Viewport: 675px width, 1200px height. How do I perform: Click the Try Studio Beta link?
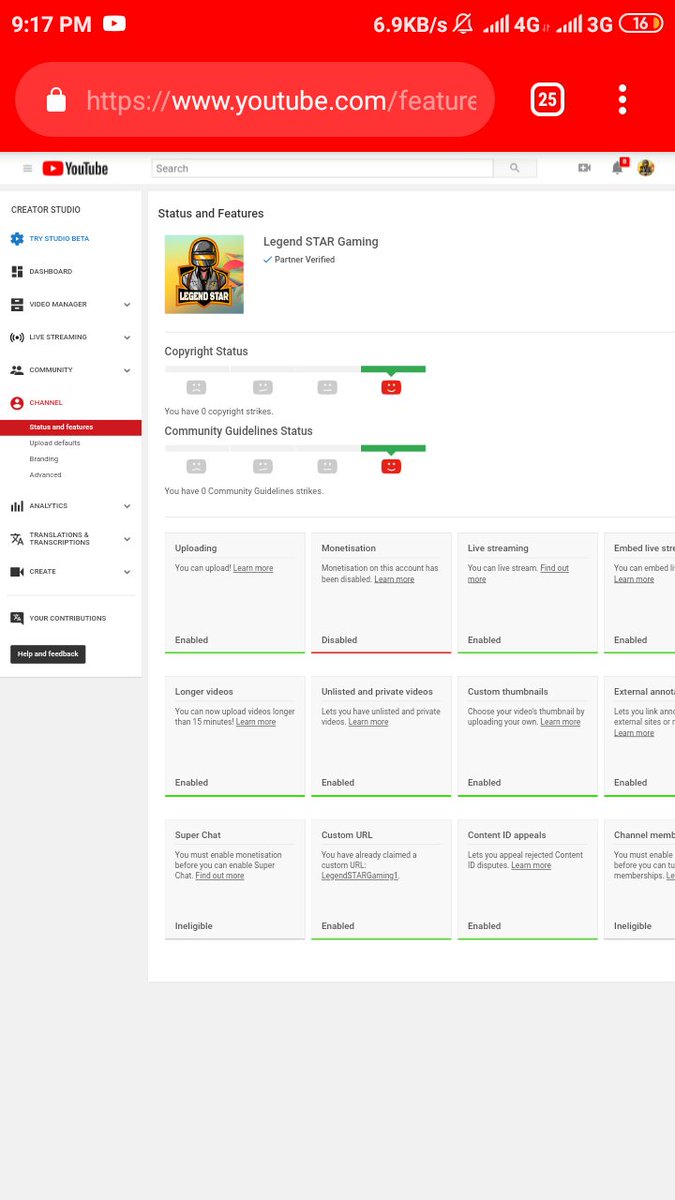tap(59, 239)
